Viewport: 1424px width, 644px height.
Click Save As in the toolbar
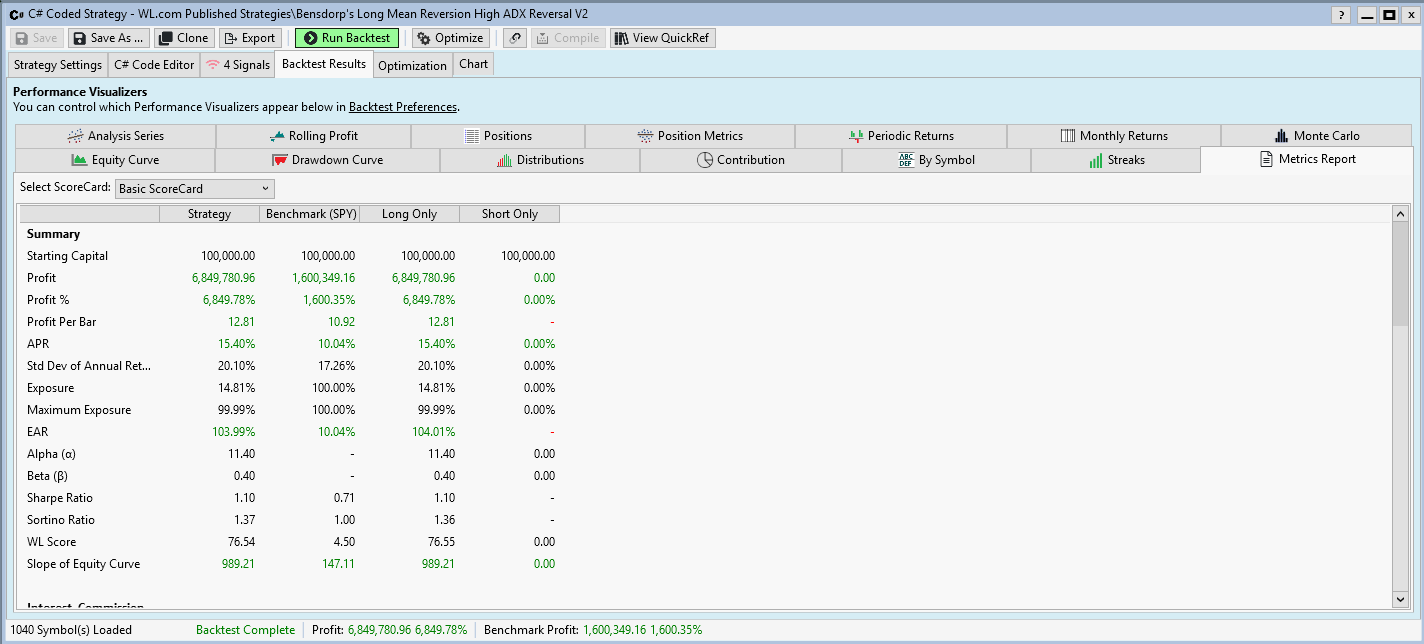[108, 38]
